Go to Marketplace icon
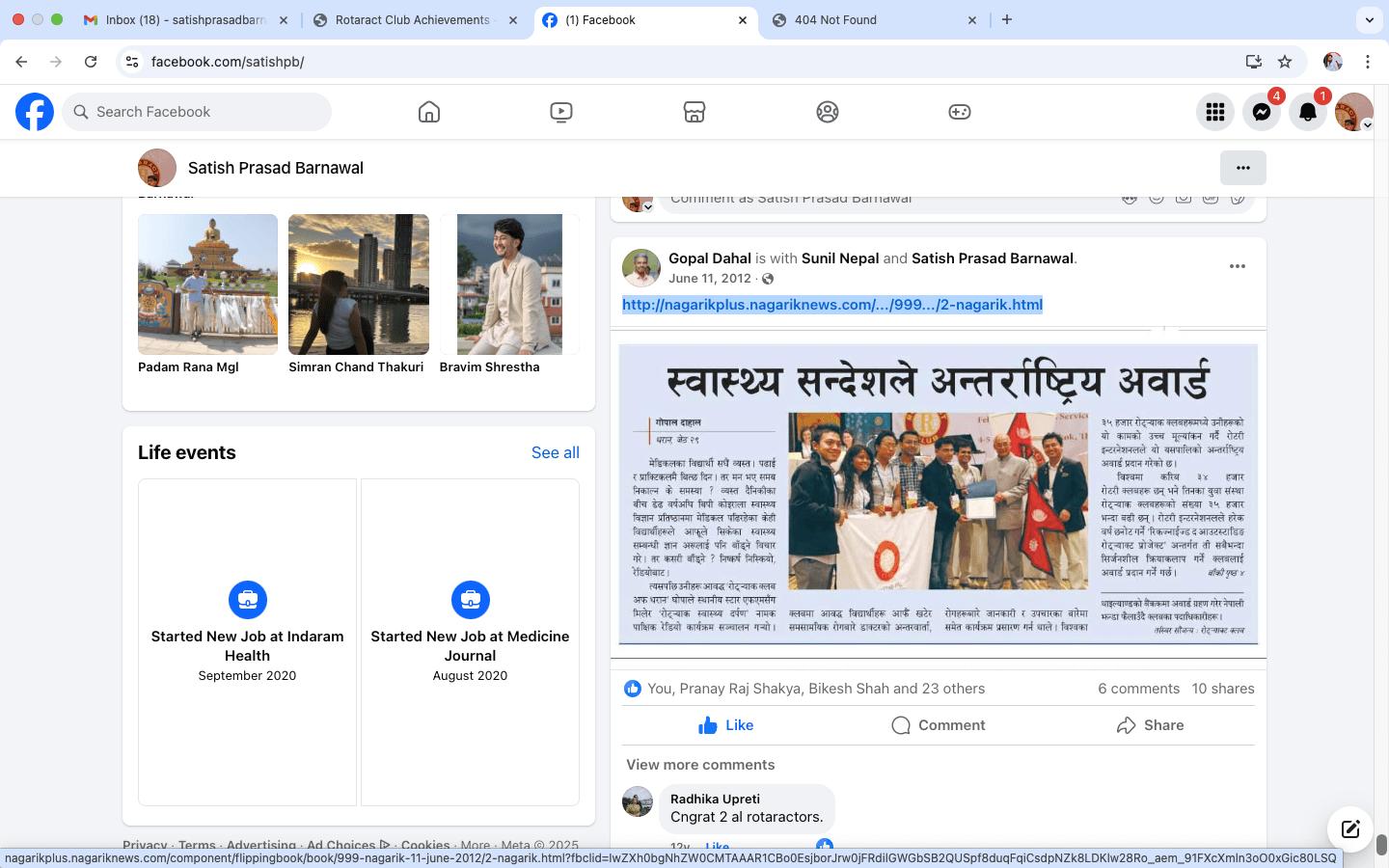Viewport: 1389px width, 868px height. pos(694,112)
